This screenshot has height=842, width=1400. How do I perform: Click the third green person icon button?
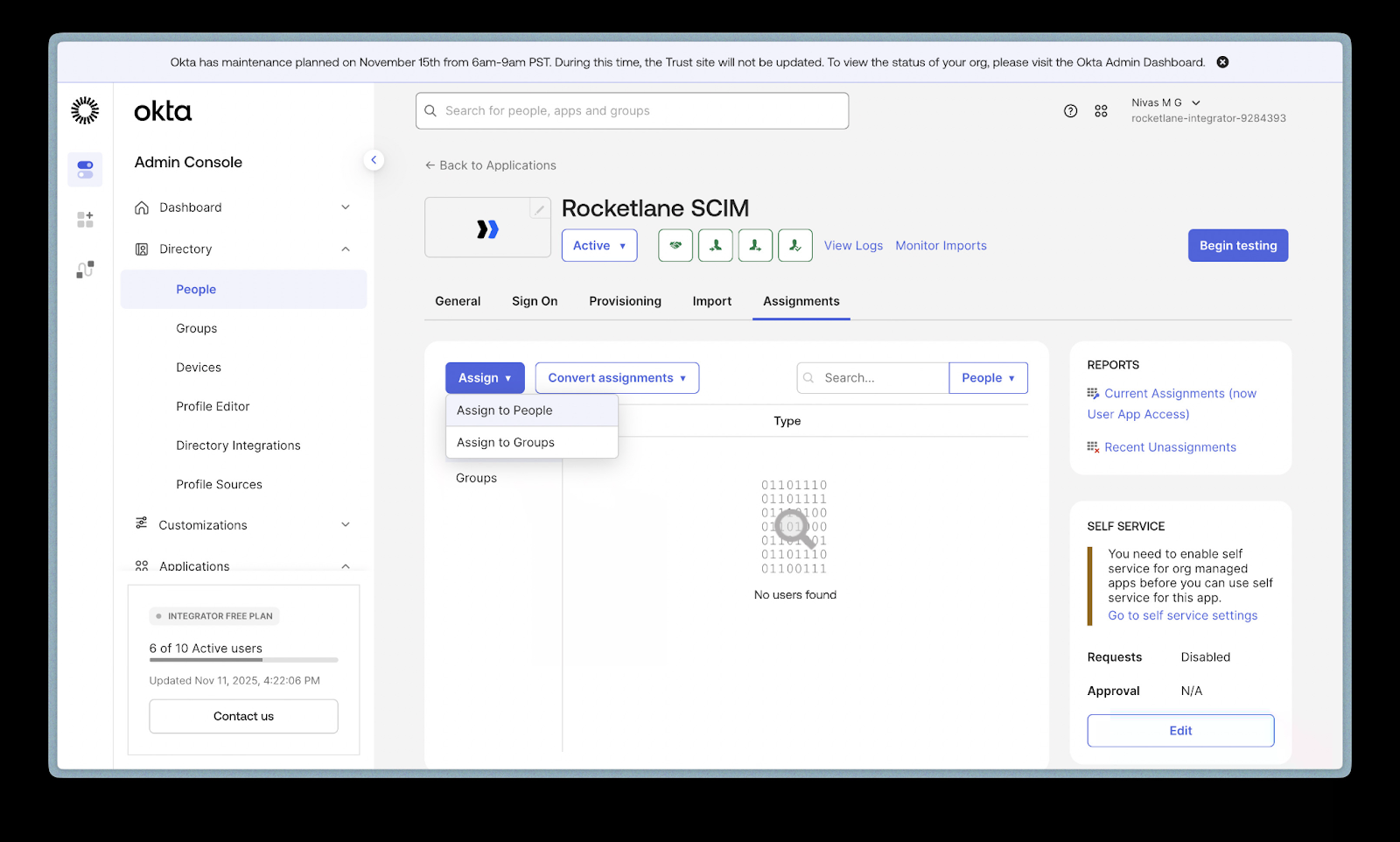click(794, 245)
